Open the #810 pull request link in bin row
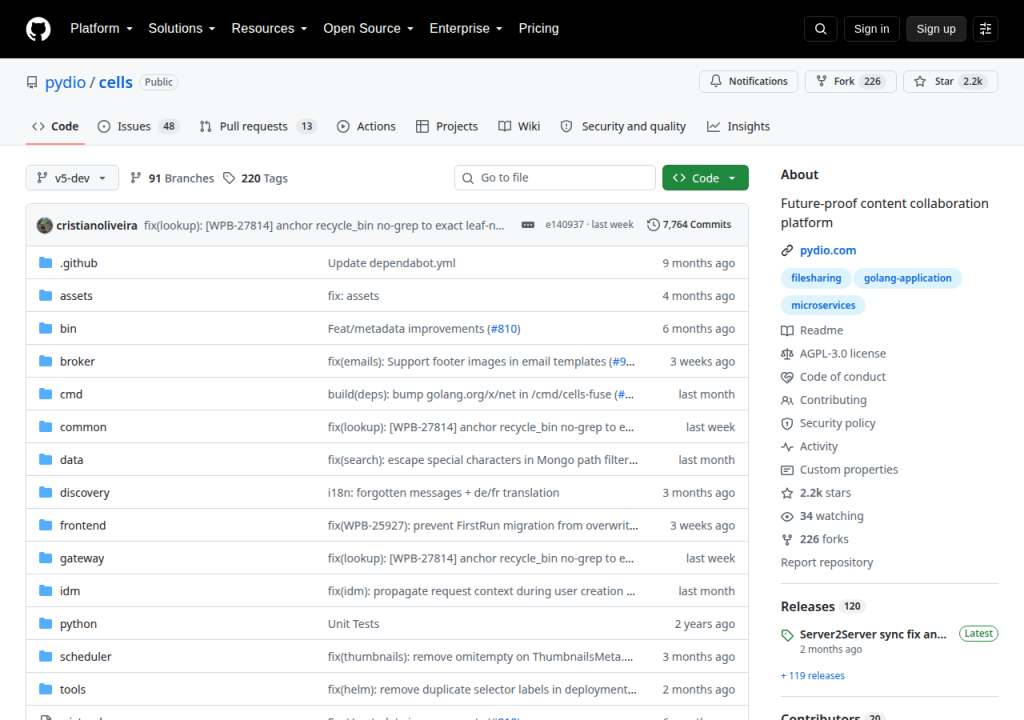Viewport: 1024px width, 720px height. pyautogui.click(x=504, y=329)
